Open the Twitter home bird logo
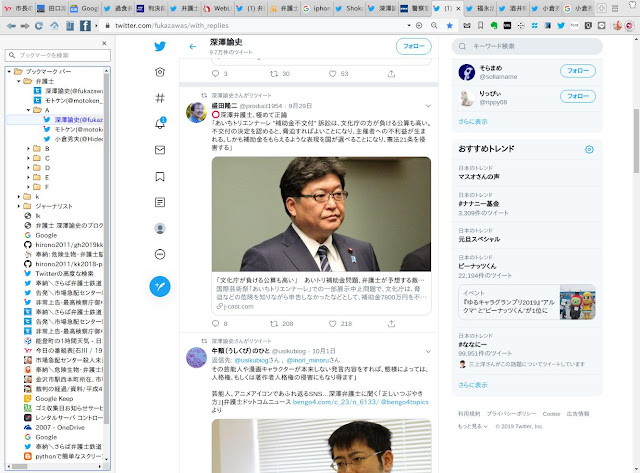The image size is (640, 473). point(160,46)
